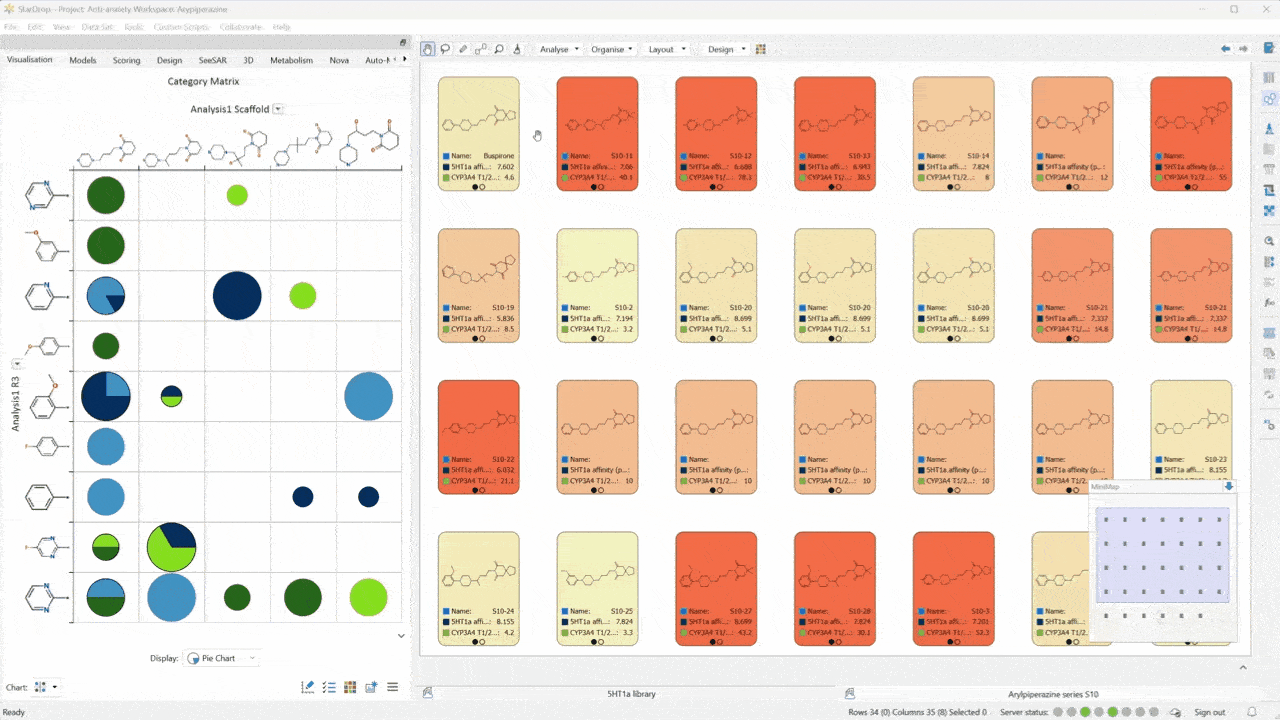Switch to the 5HT1a library dataset
The width and height of the screenshot is (1280, 720).
(631, 693)
